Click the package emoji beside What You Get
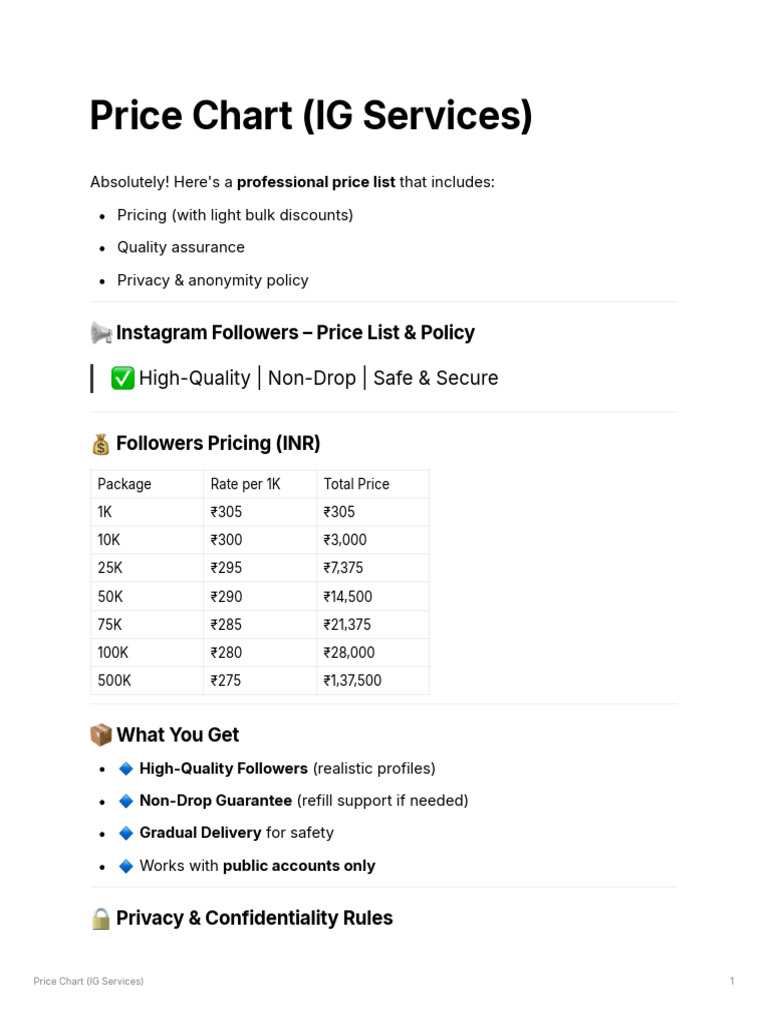 pos(101,735)
